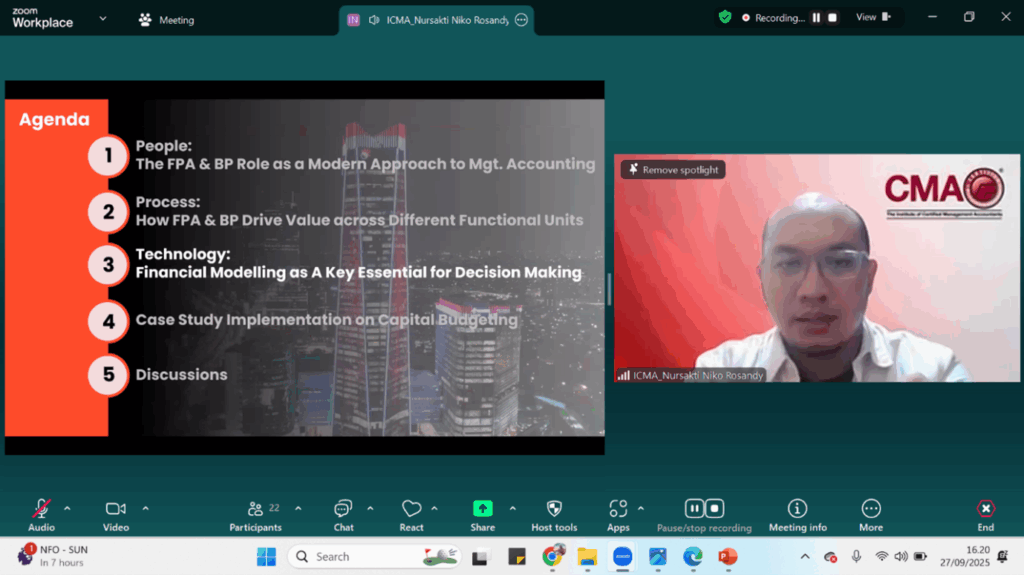This screenshot has width=1024, height=575.
Task: Expand video options arrow next to Video
Action: click(x=145, y=508)
